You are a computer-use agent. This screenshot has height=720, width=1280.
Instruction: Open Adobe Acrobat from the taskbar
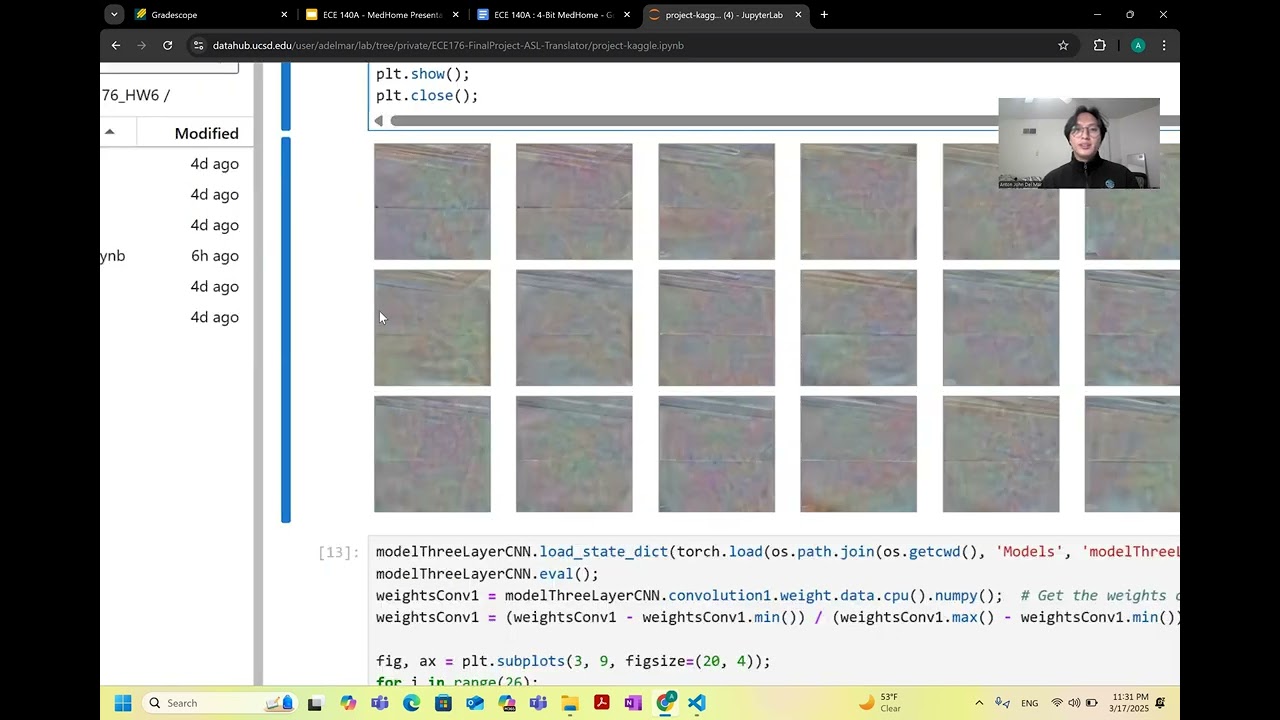point(602,703)
